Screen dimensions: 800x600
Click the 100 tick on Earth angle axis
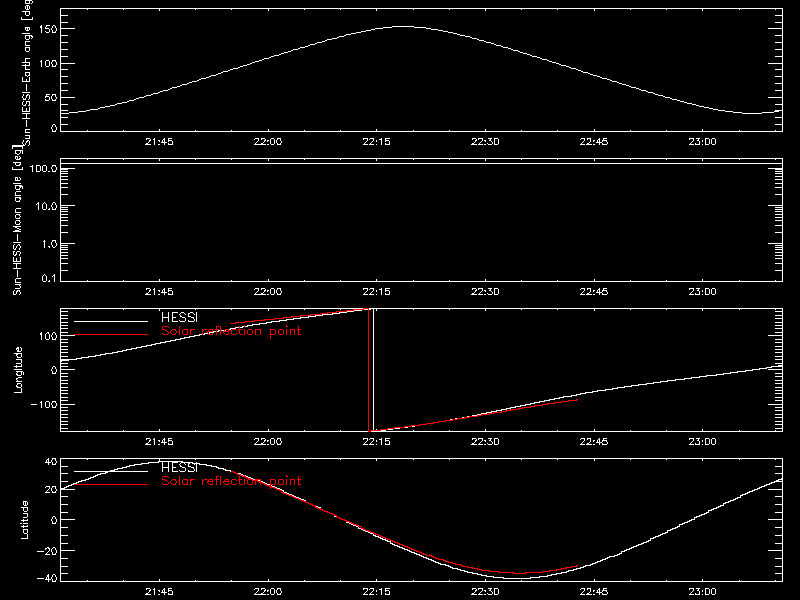(x=48, y=63)
